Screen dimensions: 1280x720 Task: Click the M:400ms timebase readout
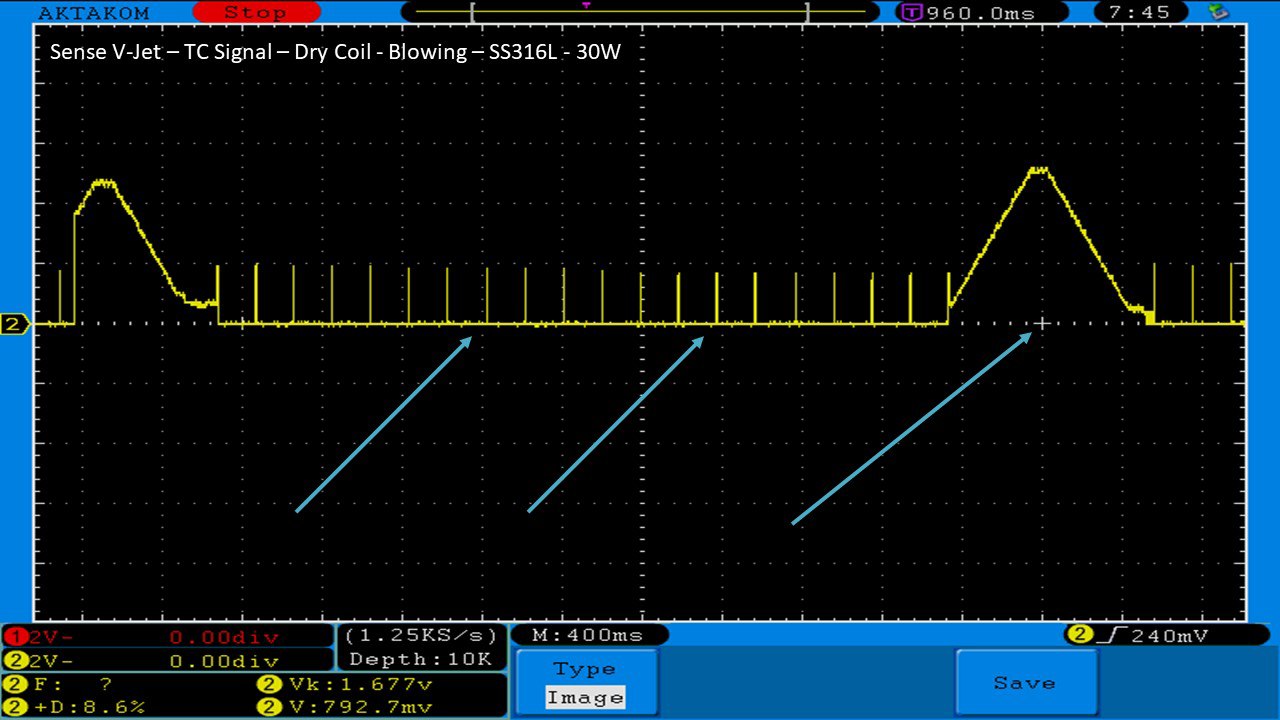click(x=589, y=635)
